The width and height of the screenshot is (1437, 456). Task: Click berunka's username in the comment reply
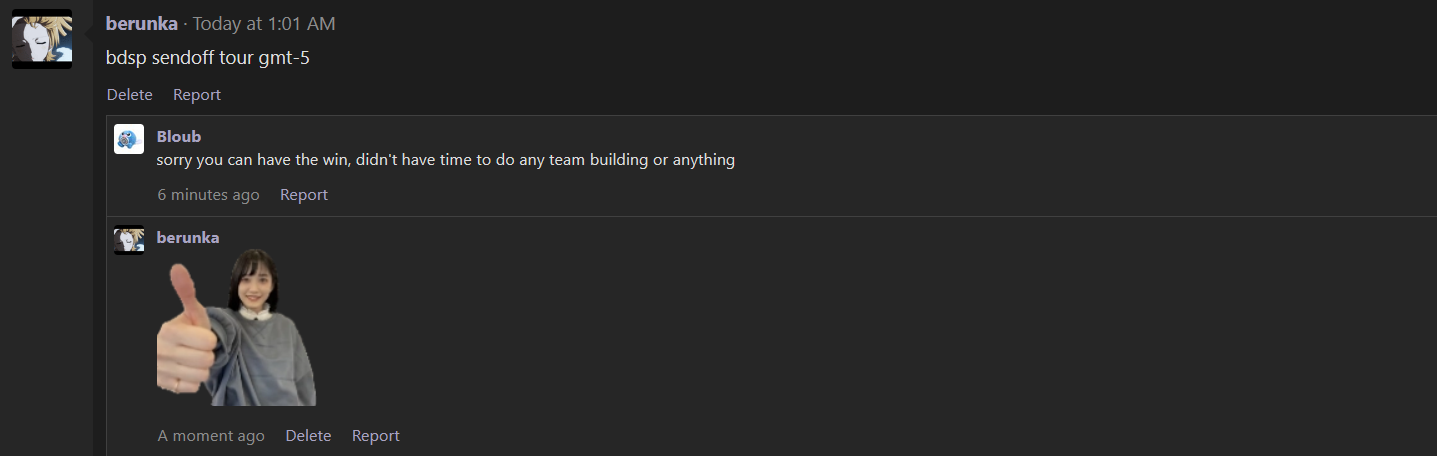(188, 238)
